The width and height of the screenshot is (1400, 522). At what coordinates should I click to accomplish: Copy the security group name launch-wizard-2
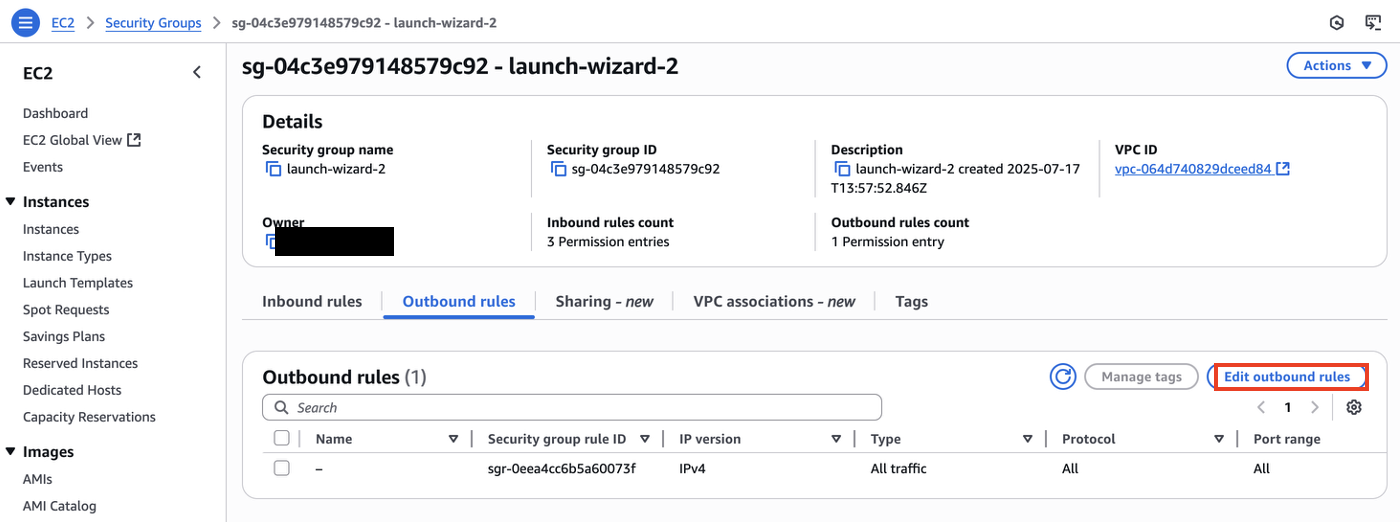273,169
